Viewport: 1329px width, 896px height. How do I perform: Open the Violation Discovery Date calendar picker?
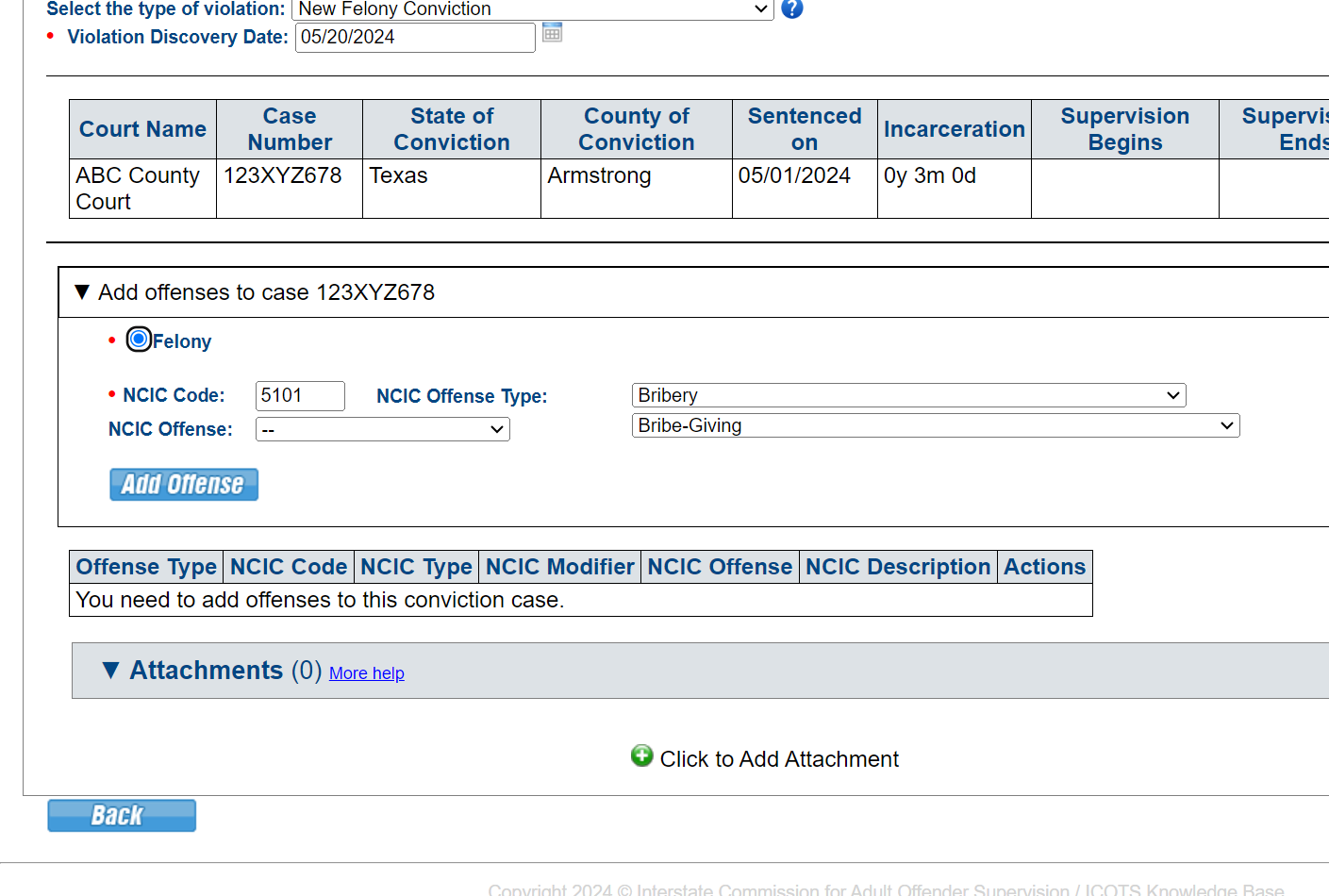click(553, 33)
